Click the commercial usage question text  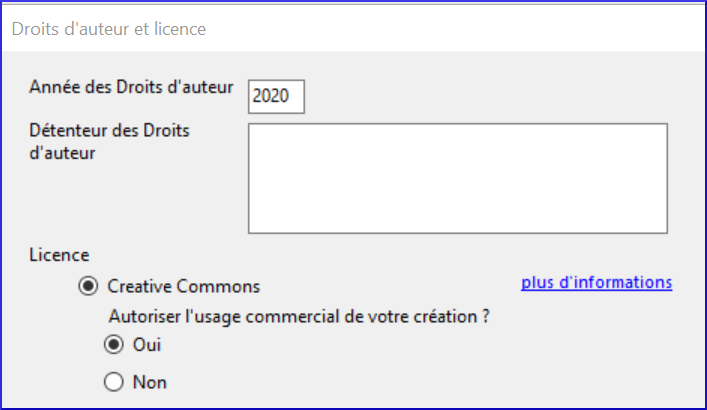tap(304, 316)
